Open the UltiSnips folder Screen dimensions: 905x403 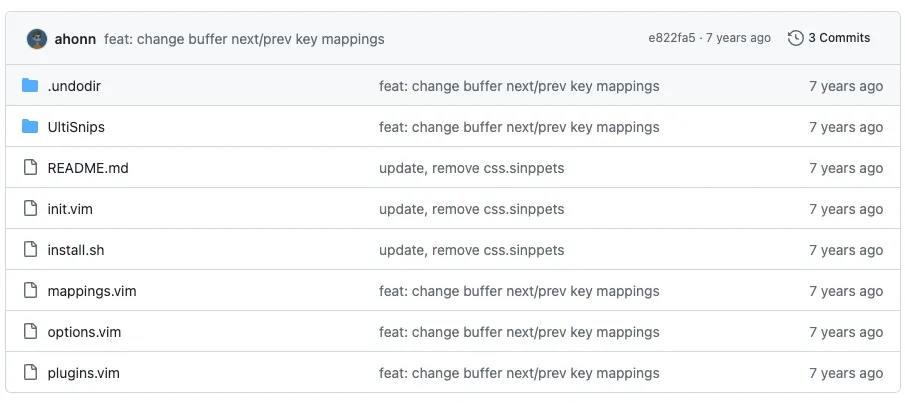tap(76, 127)
